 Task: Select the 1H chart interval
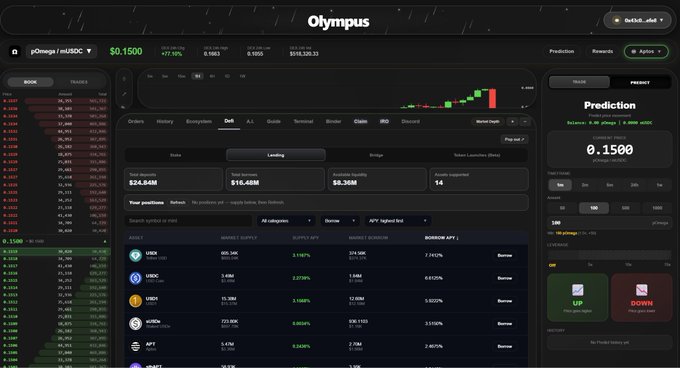[x=197, y=76]
